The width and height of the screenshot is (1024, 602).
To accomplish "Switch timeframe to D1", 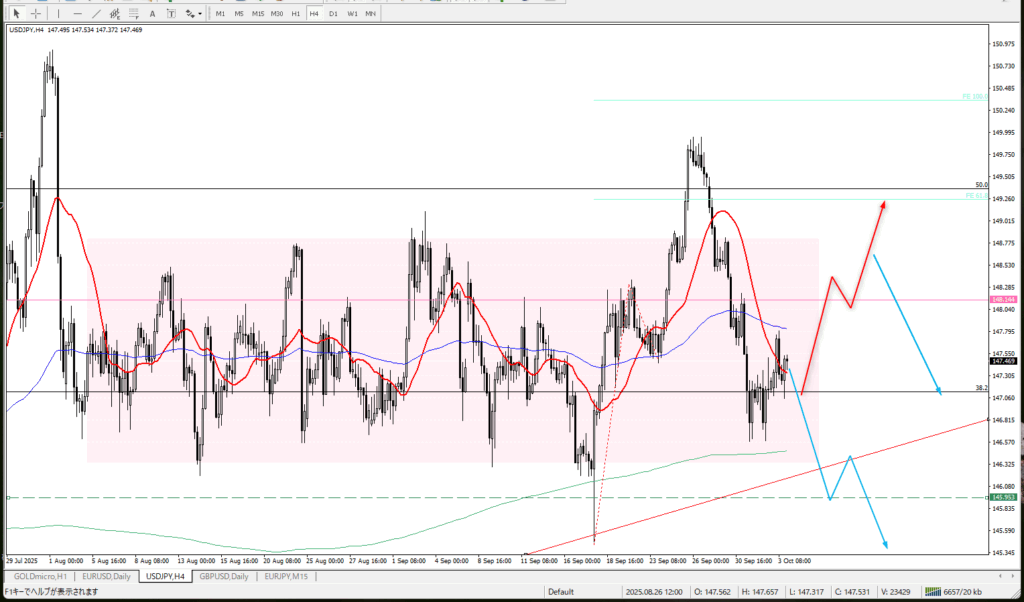I will point(333,13).
